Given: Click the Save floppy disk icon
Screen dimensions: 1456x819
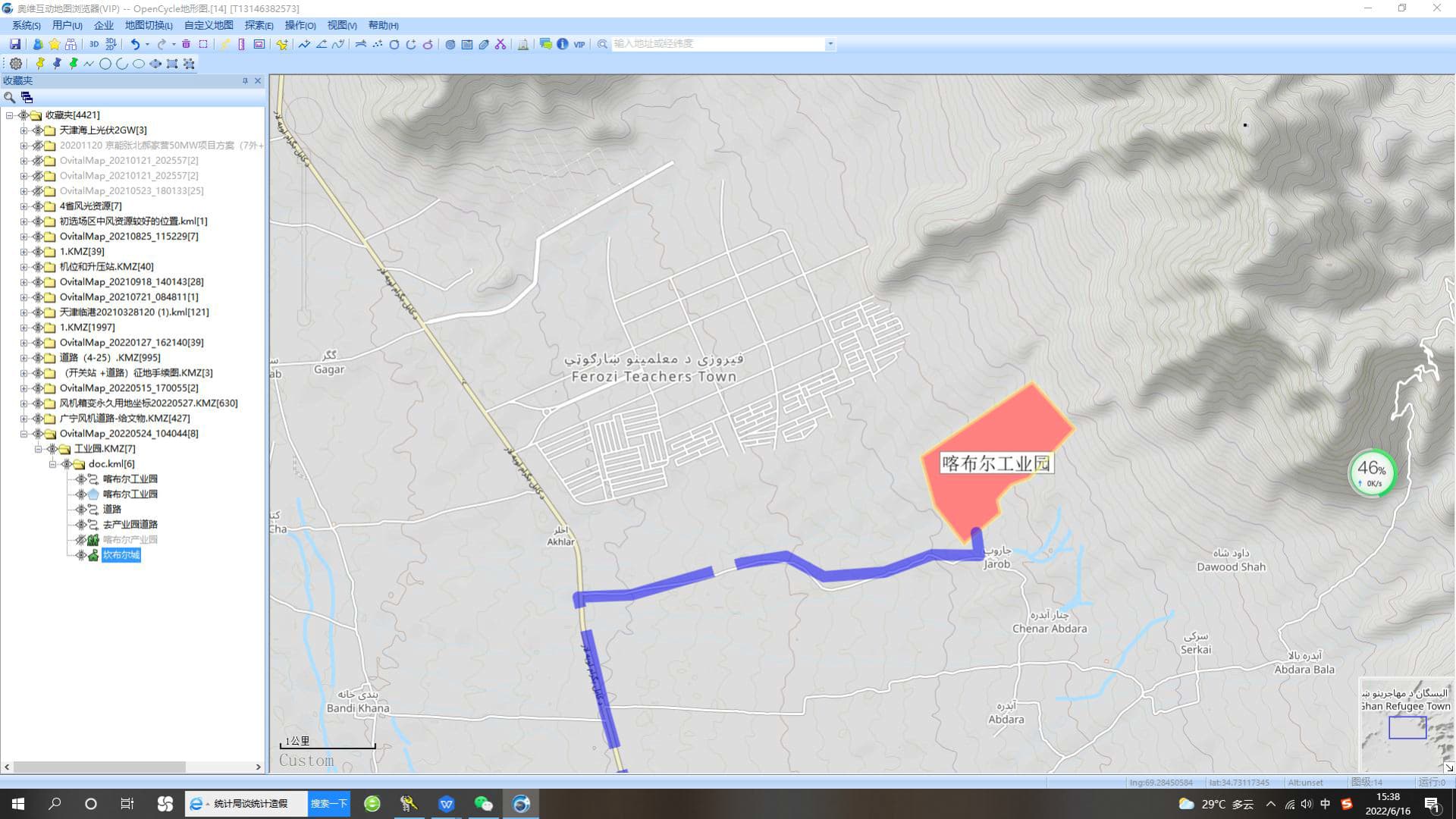Looking at the screenshot, I should [14, 44].
